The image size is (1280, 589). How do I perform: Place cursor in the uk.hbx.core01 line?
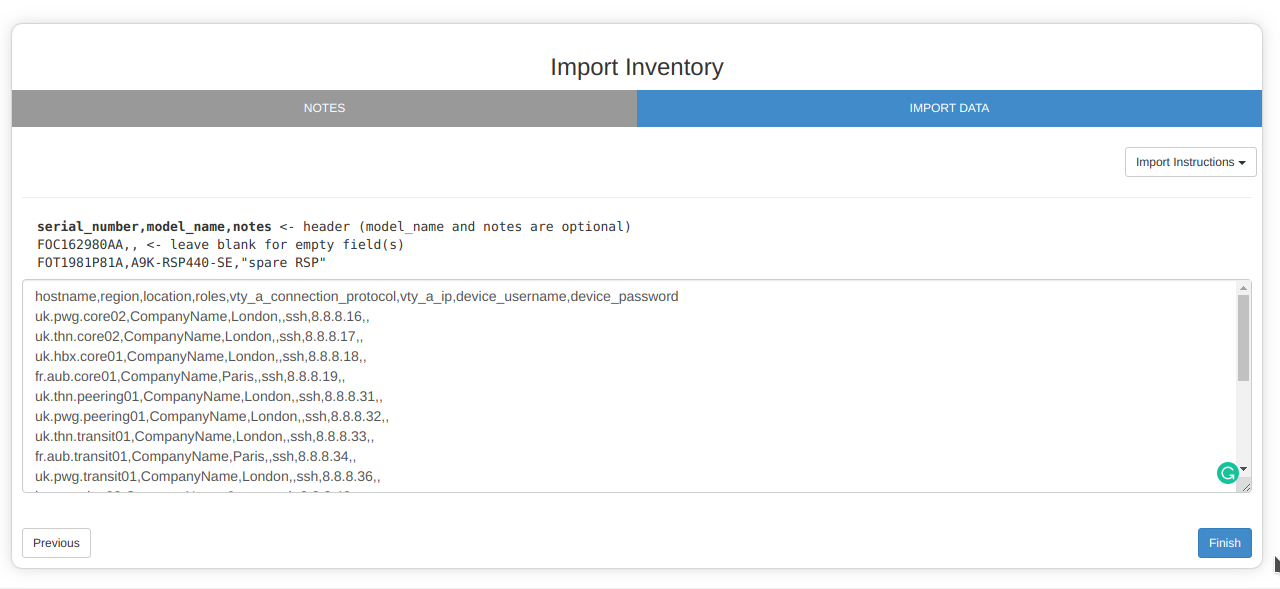click(x=200, y=357)
